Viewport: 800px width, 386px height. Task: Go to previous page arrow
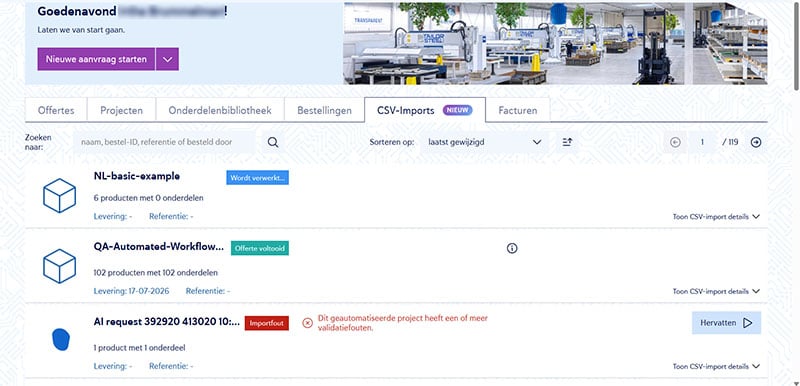pos(676,142)
